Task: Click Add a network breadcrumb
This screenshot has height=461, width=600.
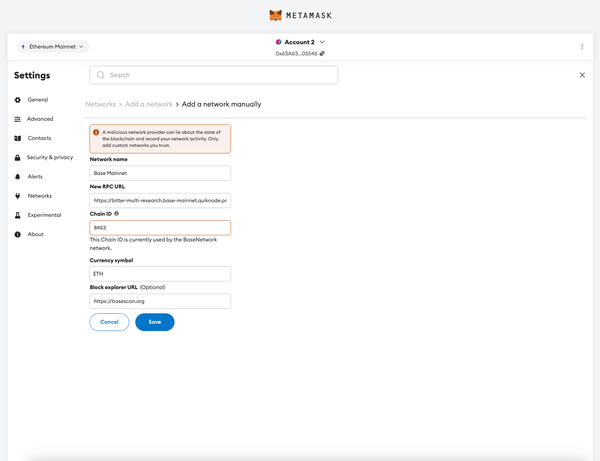Action: tap(147, 104)
